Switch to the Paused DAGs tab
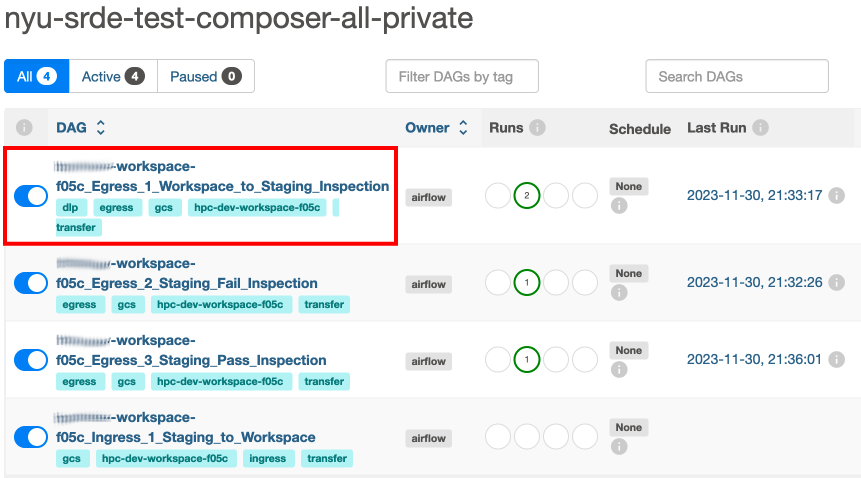Screen dimensions: 861x478 [206, 76]
